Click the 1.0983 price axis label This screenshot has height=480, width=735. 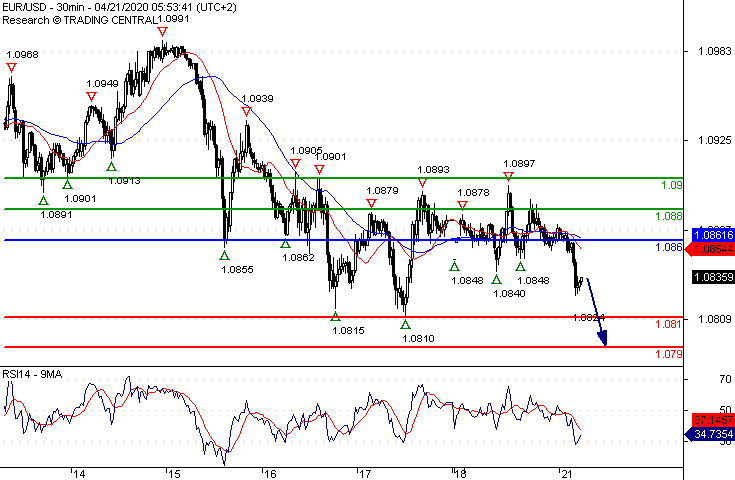tap(714, 51)
